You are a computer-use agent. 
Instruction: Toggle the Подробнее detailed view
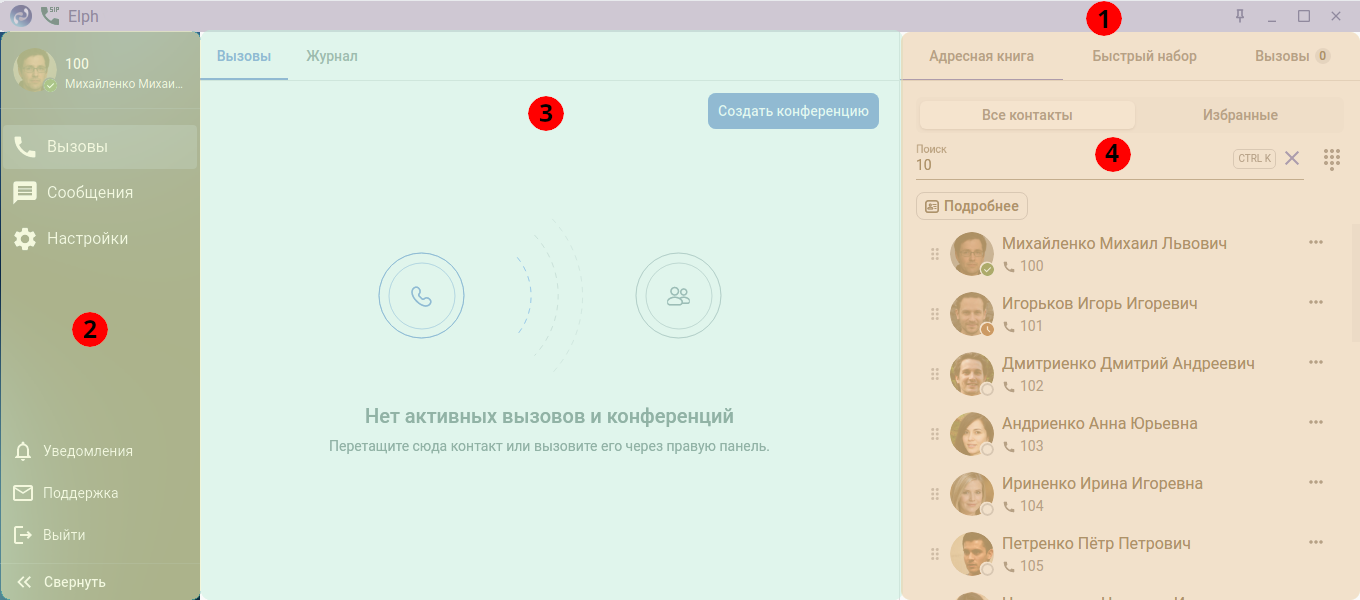tap(972, 206)
